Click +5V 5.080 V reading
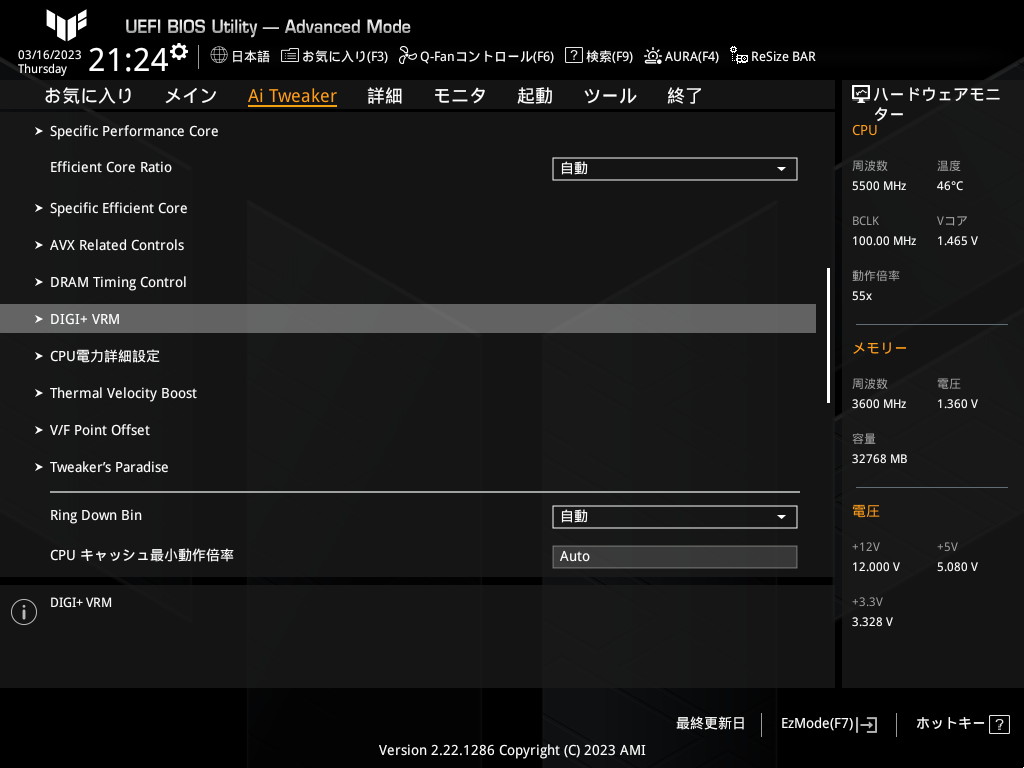The image size is (1024, 768). [957, 567]
